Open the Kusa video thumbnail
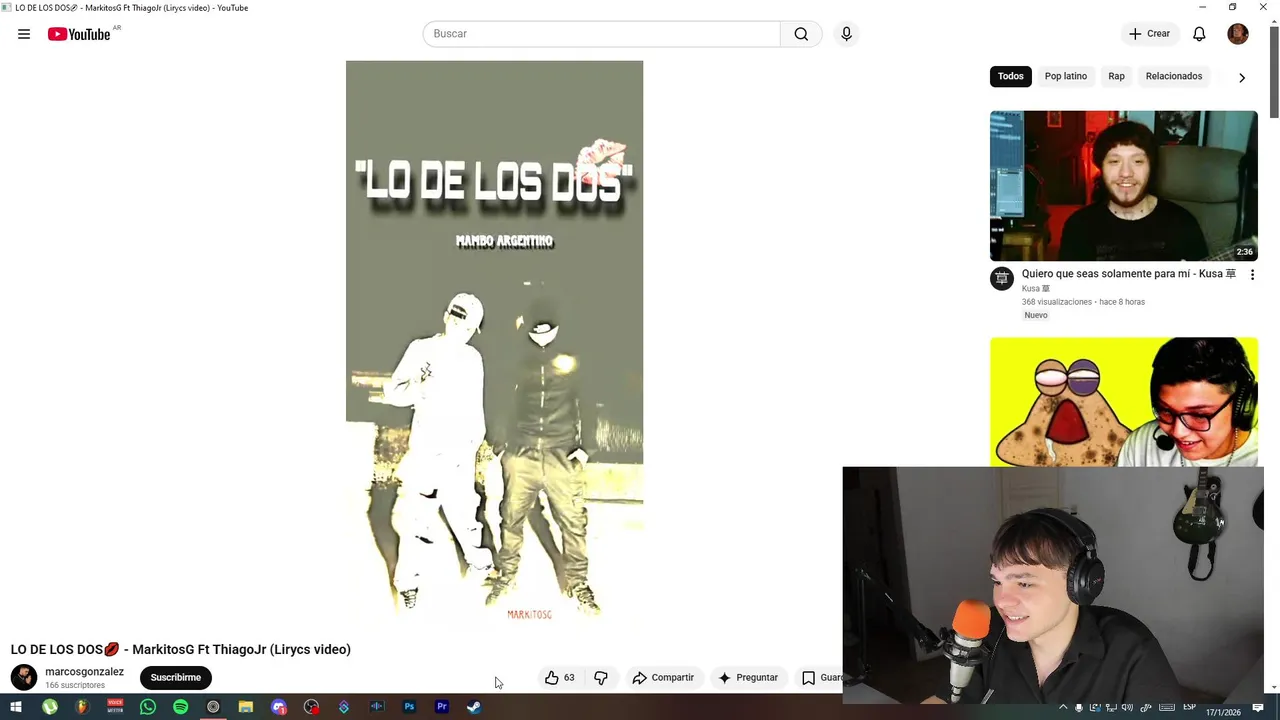Image resolution: width=1280 pixels, height=720 pixels. (1124, 186)
